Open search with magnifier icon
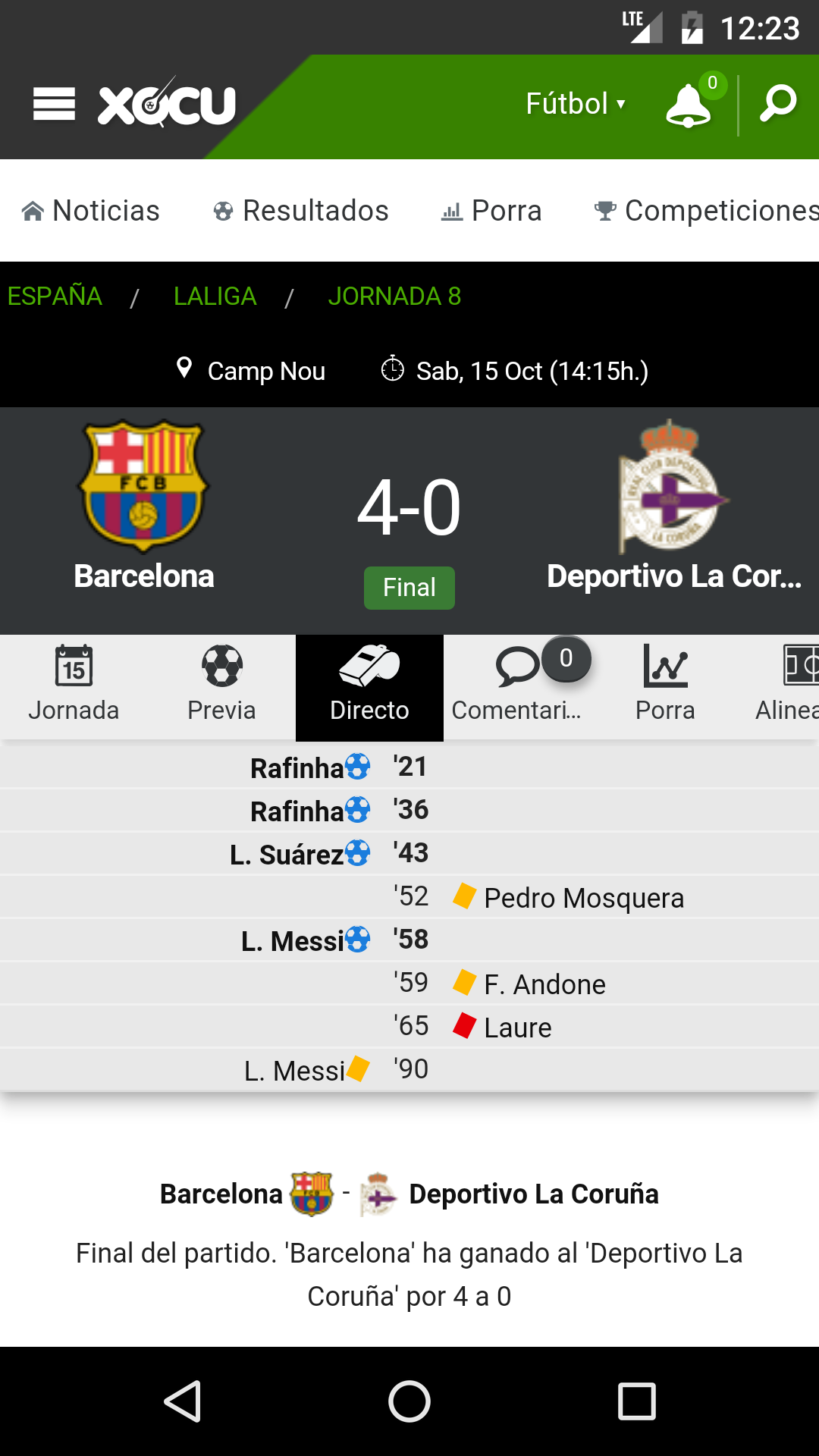 [x=779, y=103]
